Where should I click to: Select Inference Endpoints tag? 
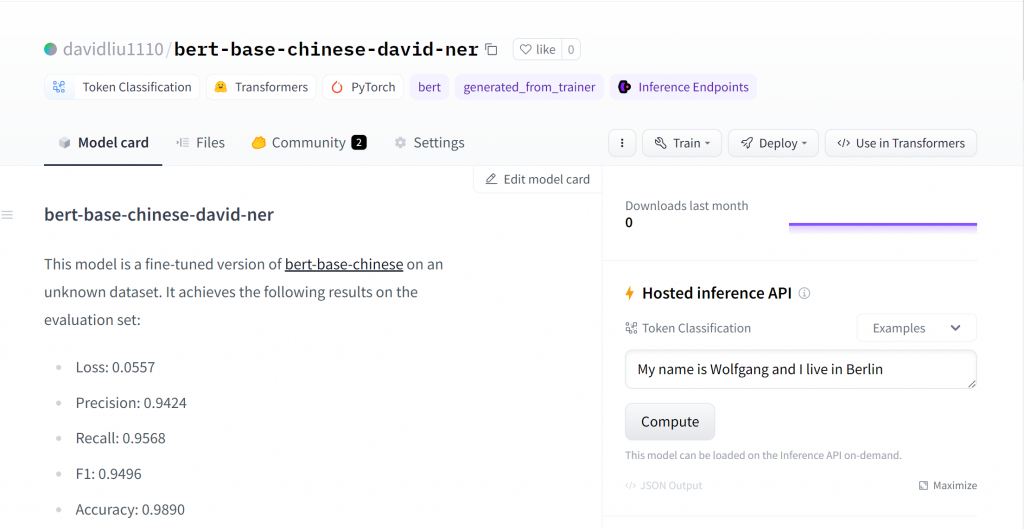tap(683, 87)
